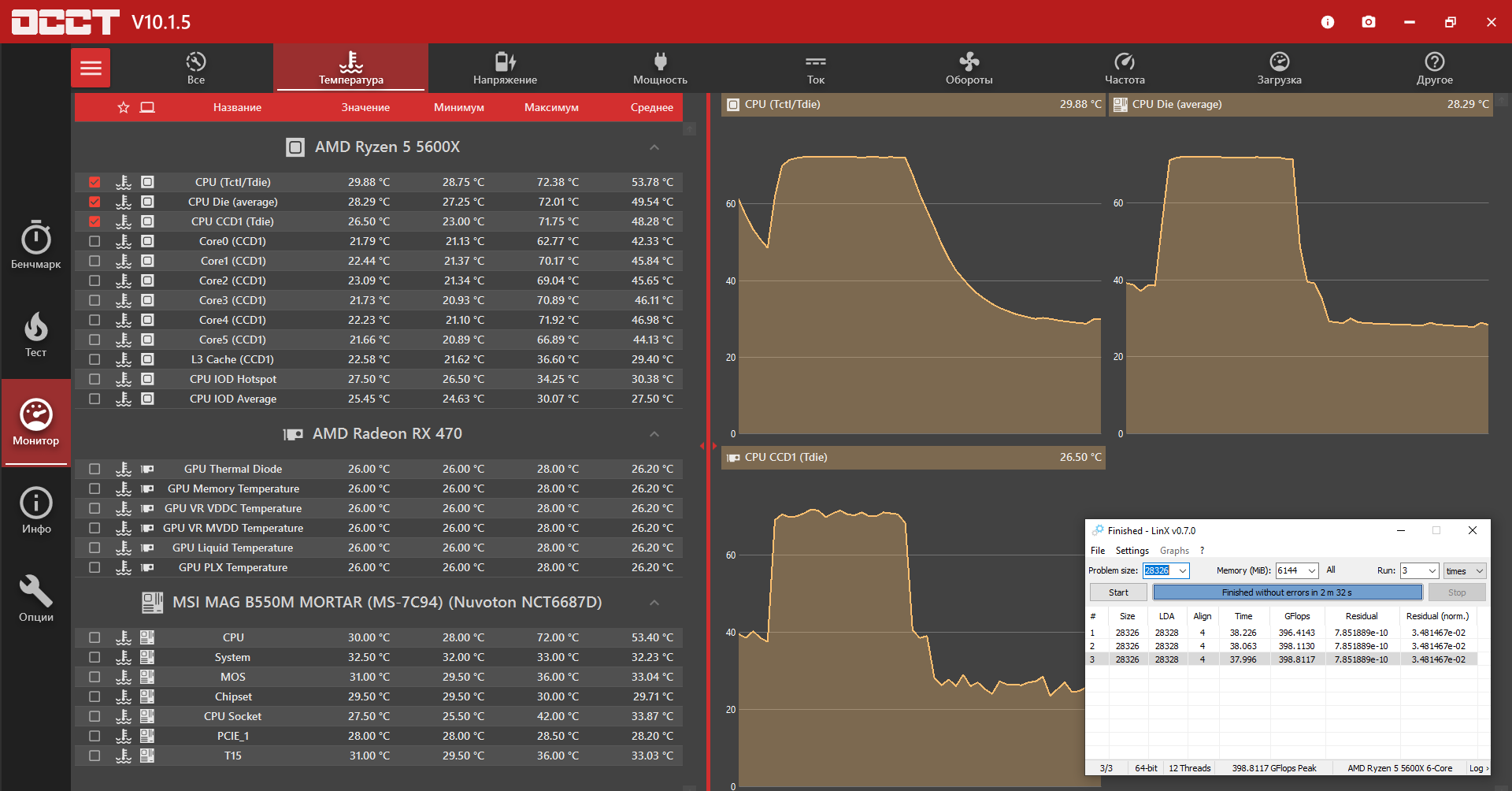
Task: Click the motherboard icon for Chipset row
Action: (147, 696)
